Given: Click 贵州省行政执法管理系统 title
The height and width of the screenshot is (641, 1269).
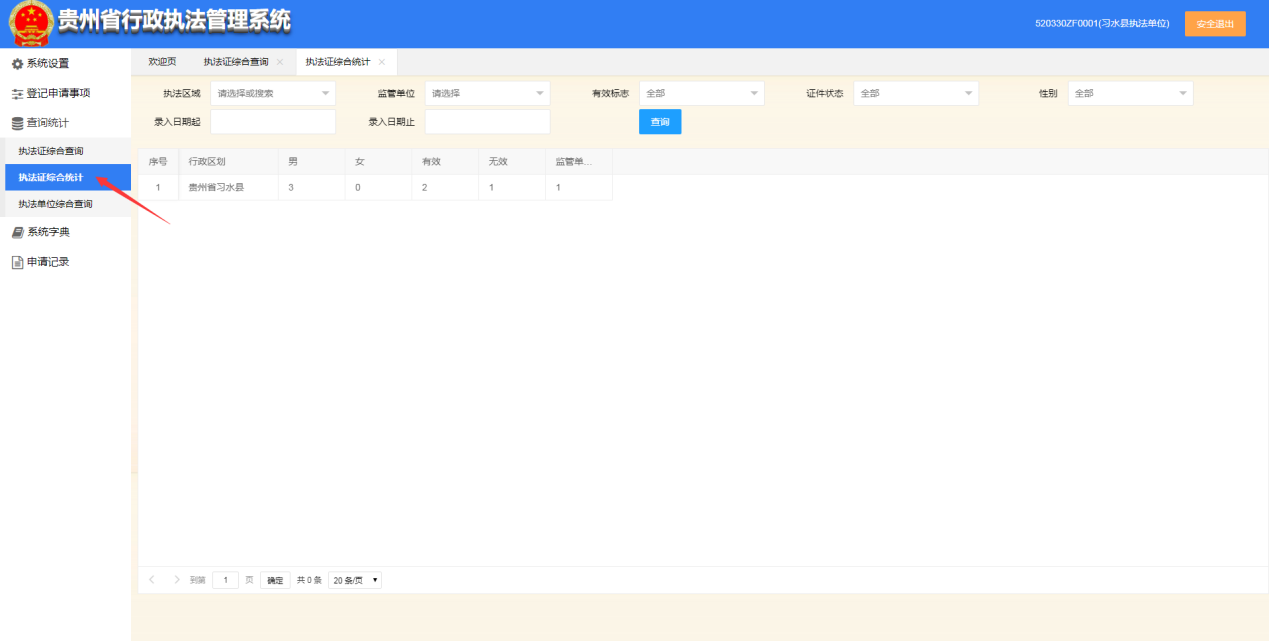Looking at the screenshot, I should pyautogui.click(x=175, y=21).
